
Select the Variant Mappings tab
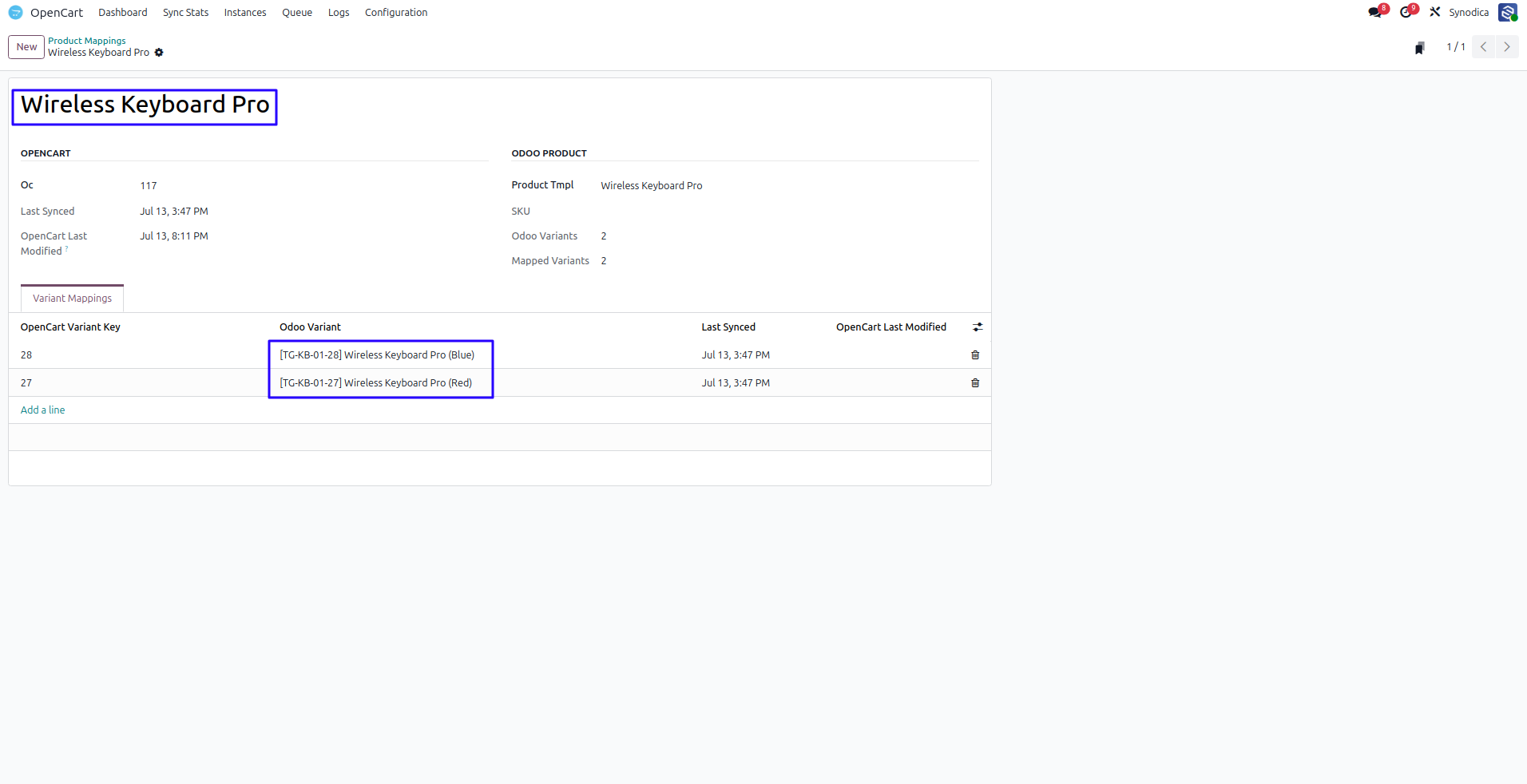(72, 299)
